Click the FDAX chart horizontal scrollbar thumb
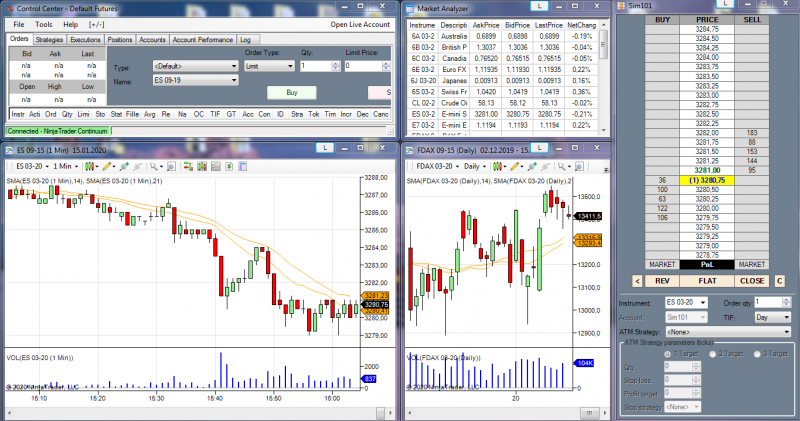 (589, 412)
